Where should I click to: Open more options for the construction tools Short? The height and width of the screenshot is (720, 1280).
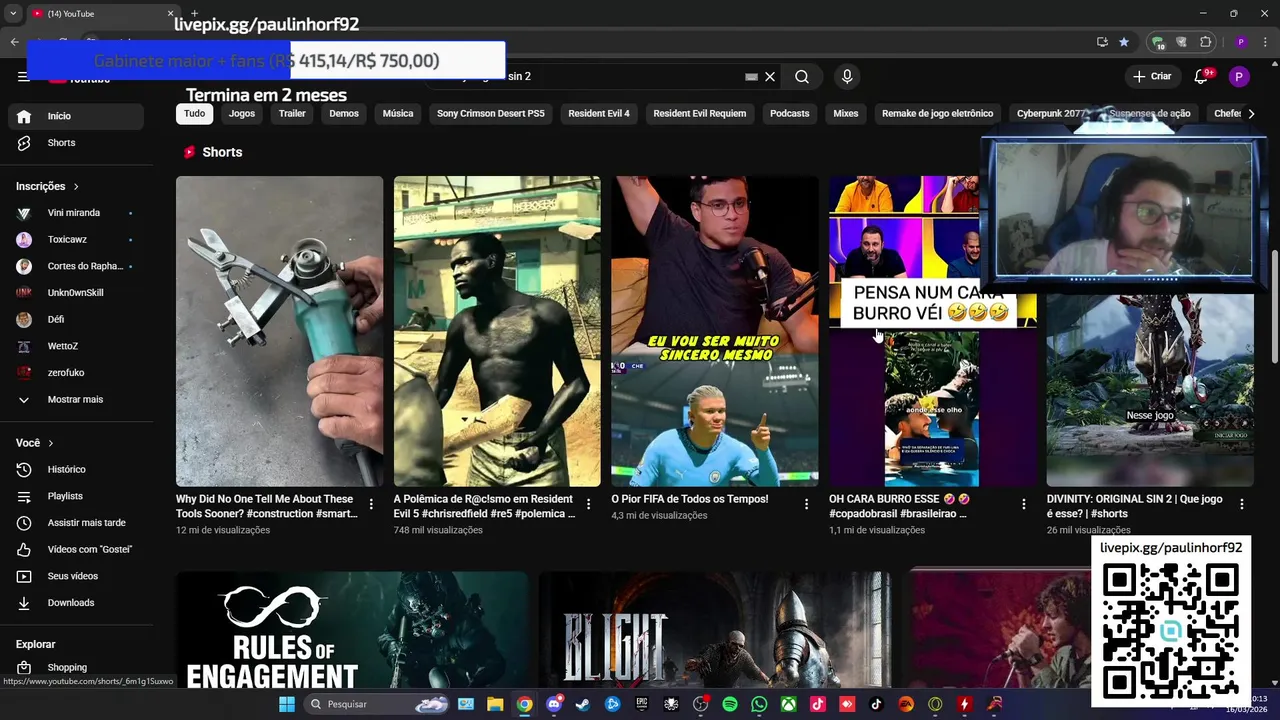[x=371, y=504]
